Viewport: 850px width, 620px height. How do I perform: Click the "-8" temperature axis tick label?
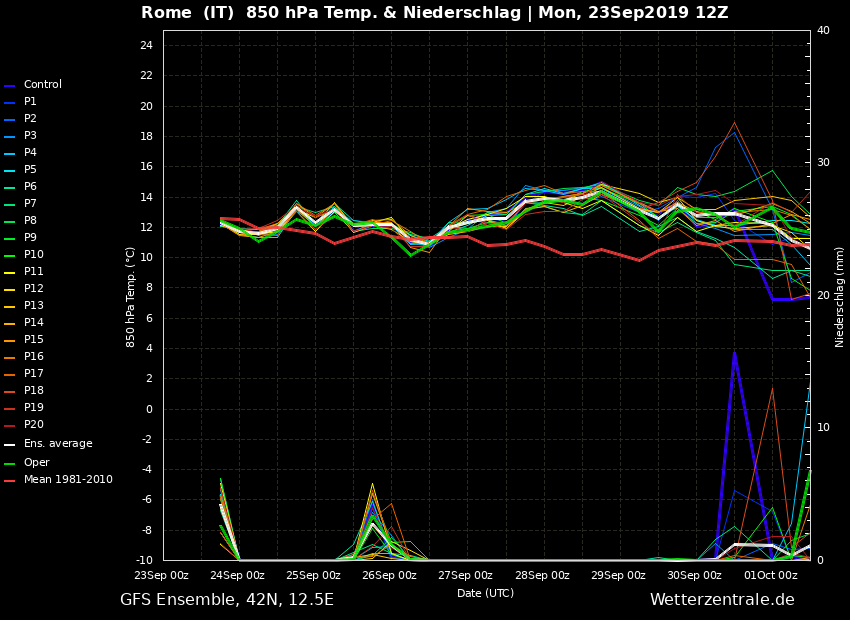pos(147,530)
